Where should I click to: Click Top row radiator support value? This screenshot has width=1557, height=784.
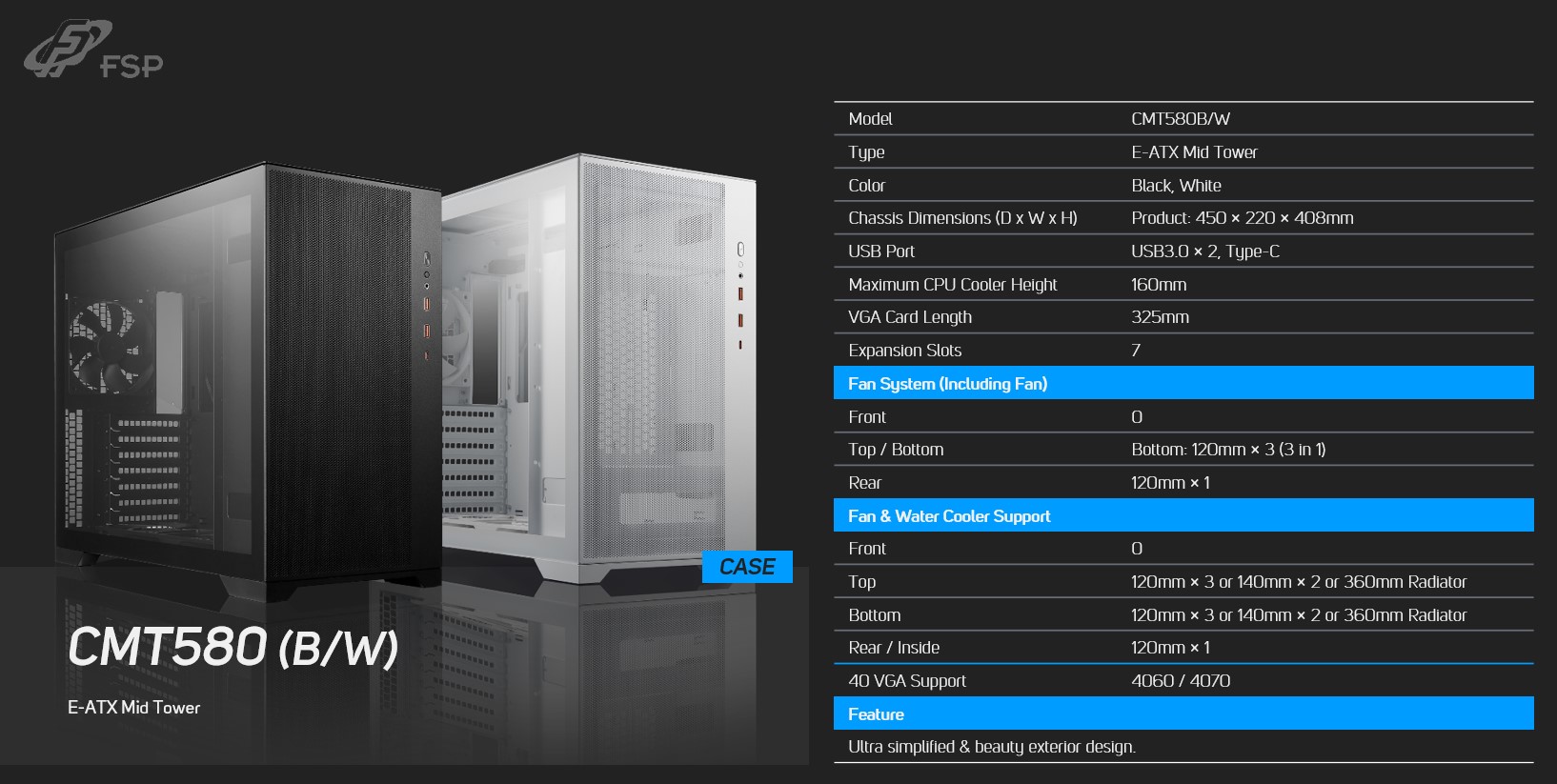1299,582
